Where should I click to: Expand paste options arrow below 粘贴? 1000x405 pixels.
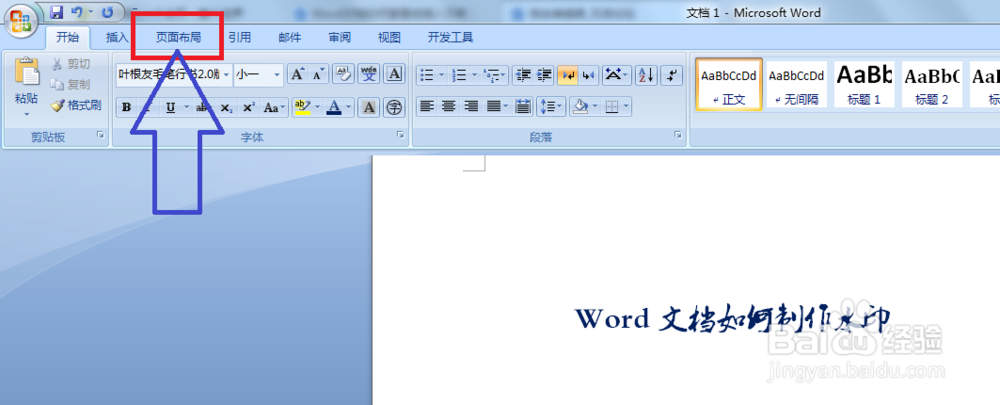[x=27, y=114]
